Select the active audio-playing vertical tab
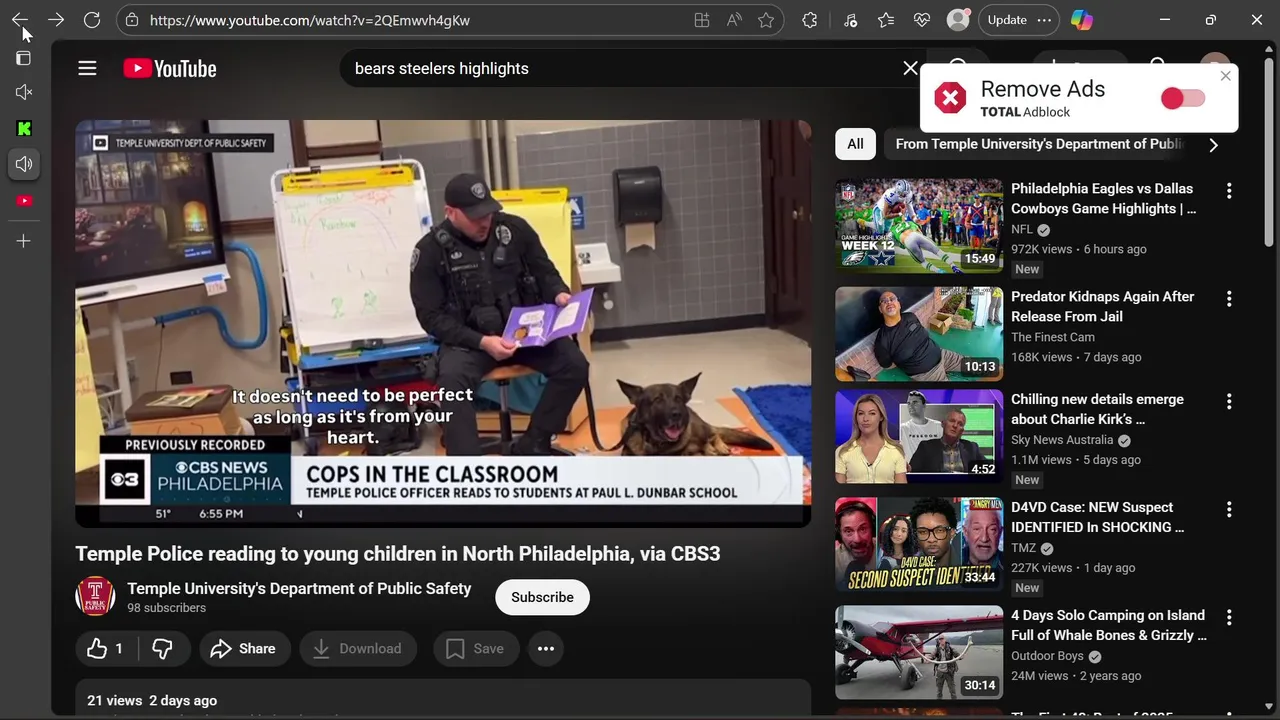This screenshot has width=1280, height=720. 24,164
